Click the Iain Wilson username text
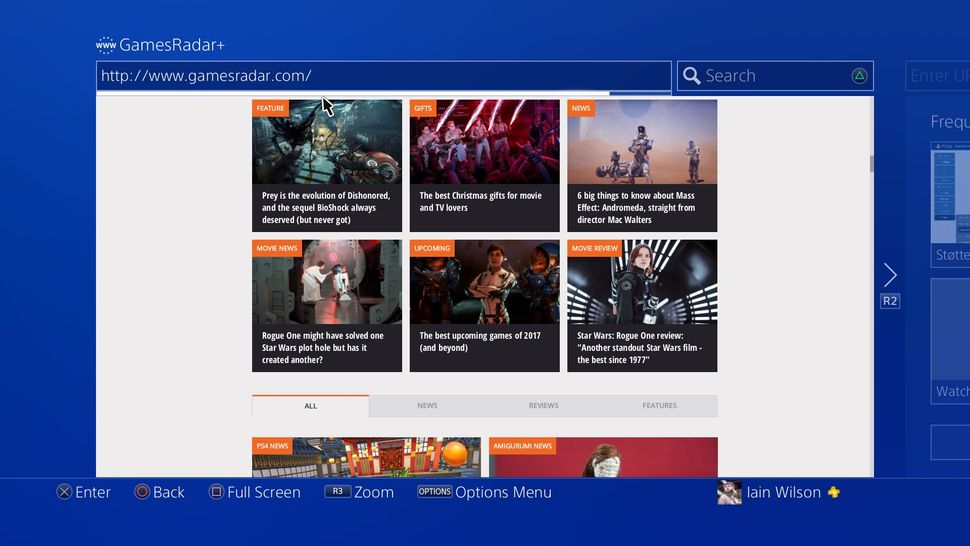This screenshot has width=970, height=546. pyautogui.click(x=783, y=492)
